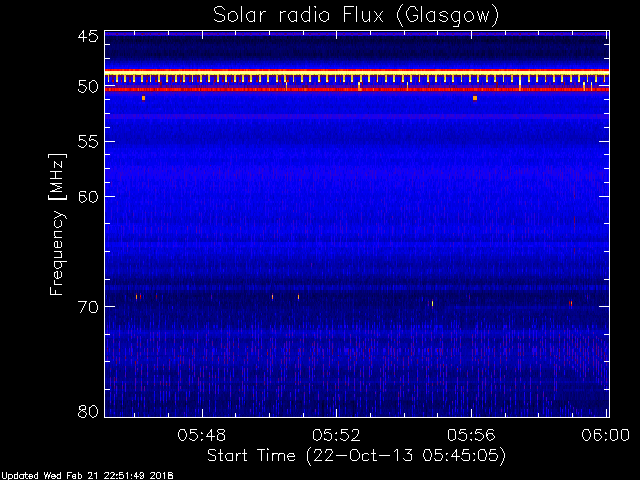
Task: Click the 05:56 time label
Action: pyautogui.click(x=471, y=435)
